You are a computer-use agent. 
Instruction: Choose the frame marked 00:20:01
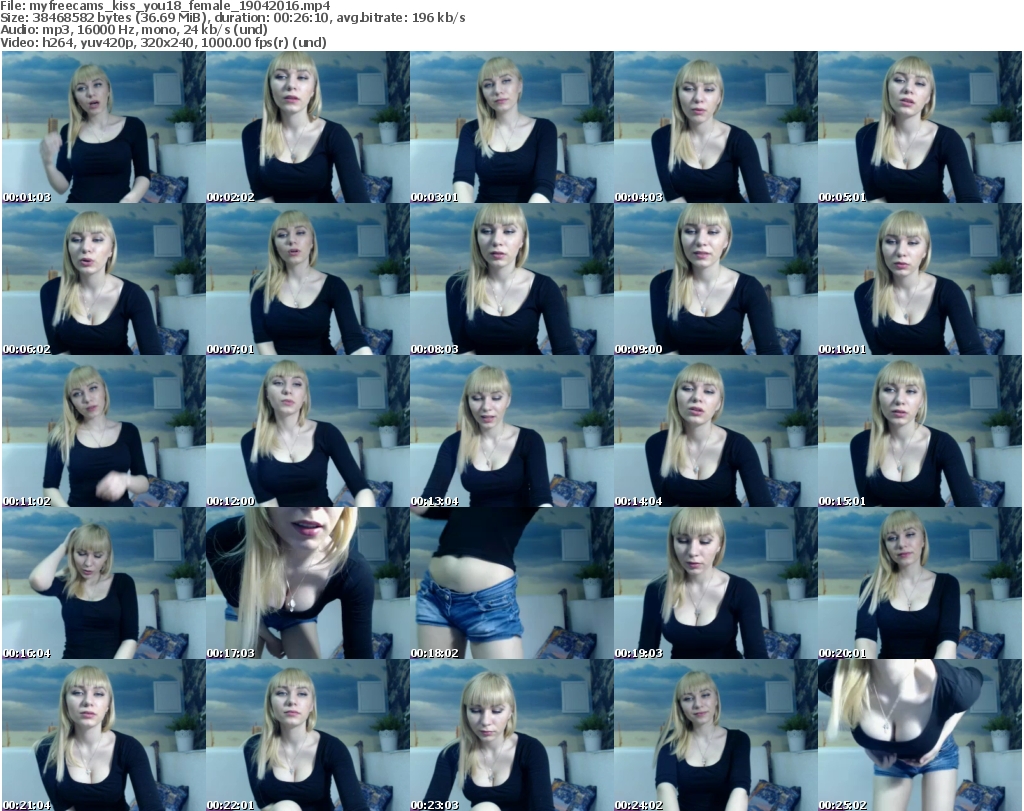click(x=920, y=584)
